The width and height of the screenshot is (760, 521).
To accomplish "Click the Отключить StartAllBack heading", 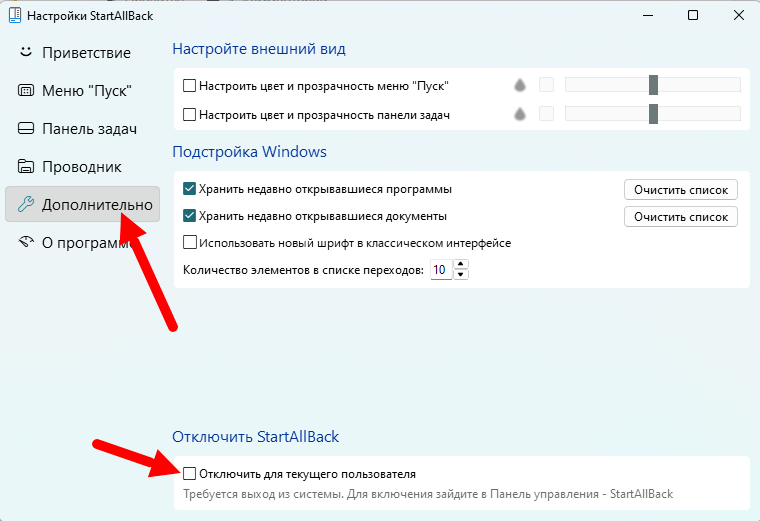I will click(x=255, y=437).
